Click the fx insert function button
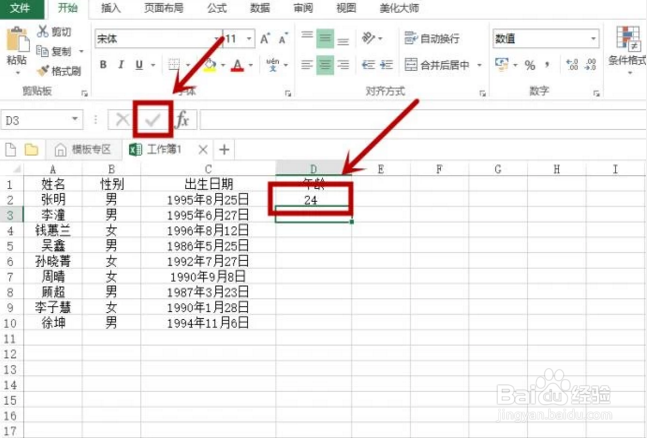 [x=183, y=120]
